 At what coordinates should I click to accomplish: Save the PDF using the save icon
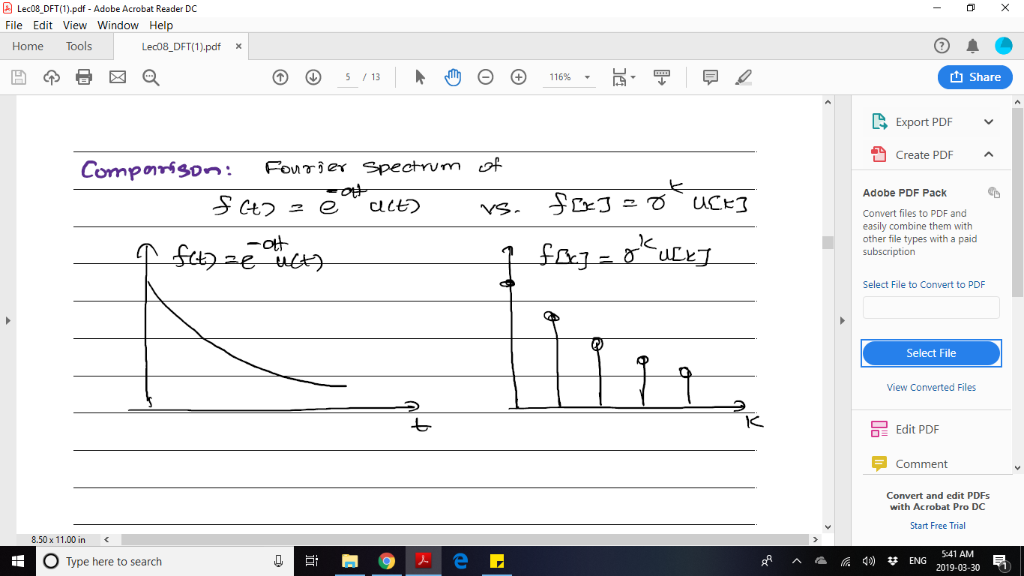tap(18, 76)
